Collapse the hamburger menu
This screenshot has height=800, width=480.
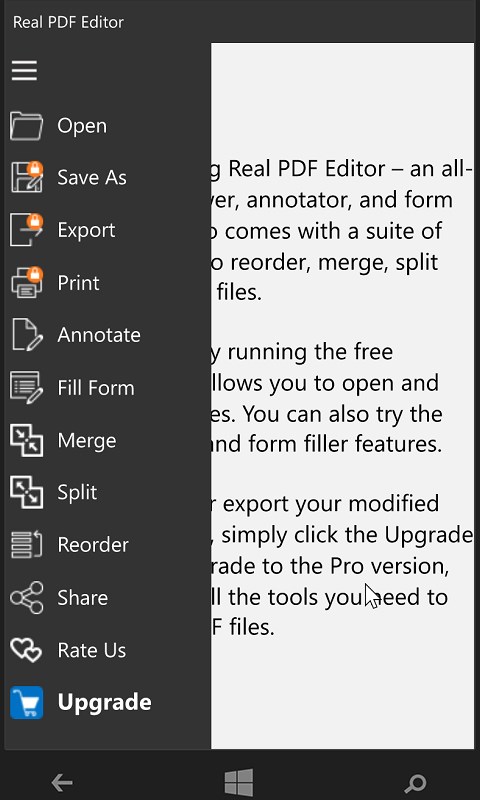coord(24,70)
